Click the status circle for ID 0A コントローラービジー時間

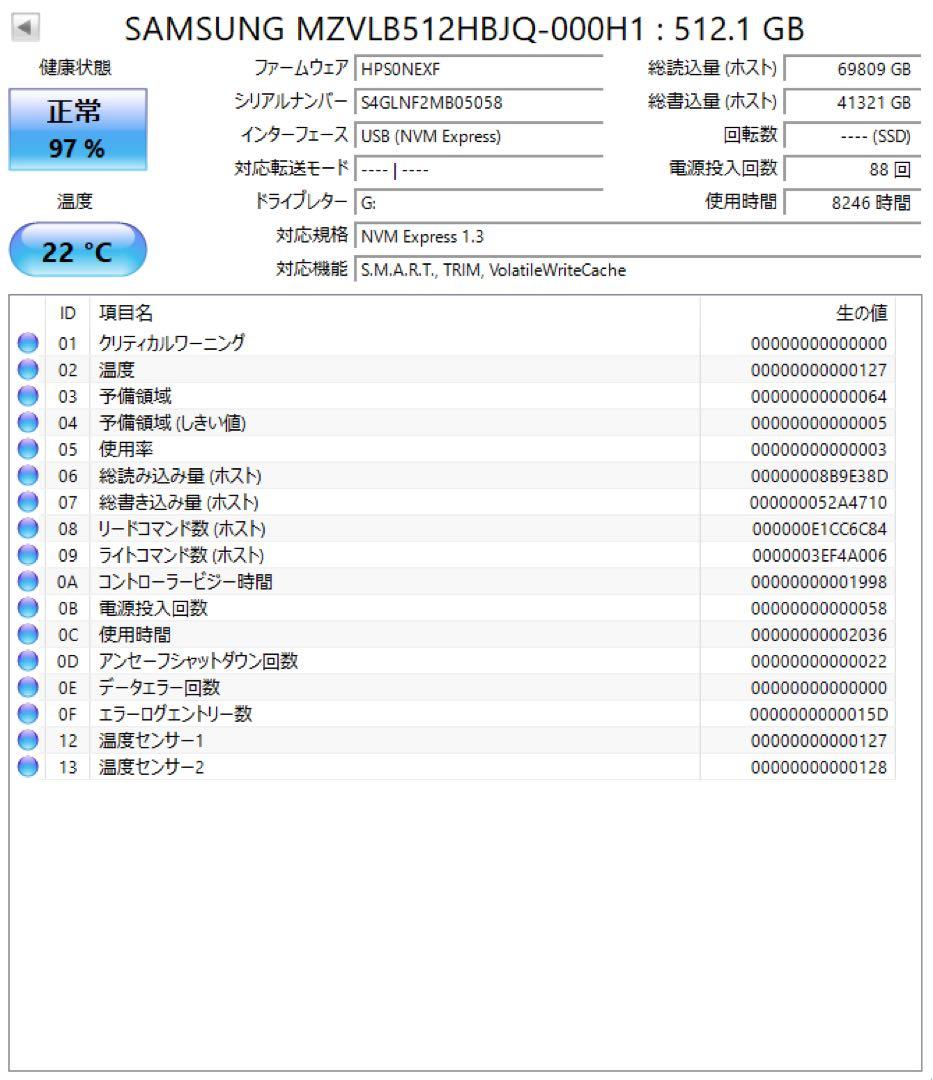coord(28,581)
